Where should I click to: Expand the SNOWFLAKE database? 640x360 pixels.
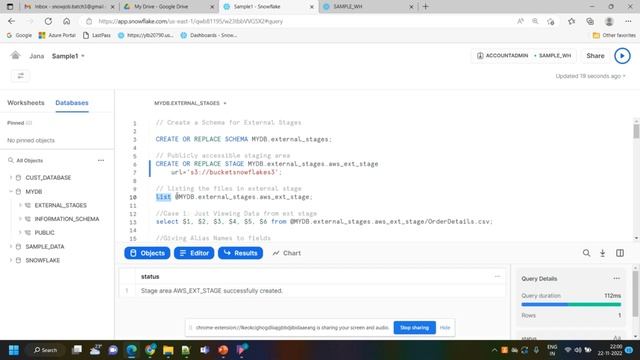[11, 260]
